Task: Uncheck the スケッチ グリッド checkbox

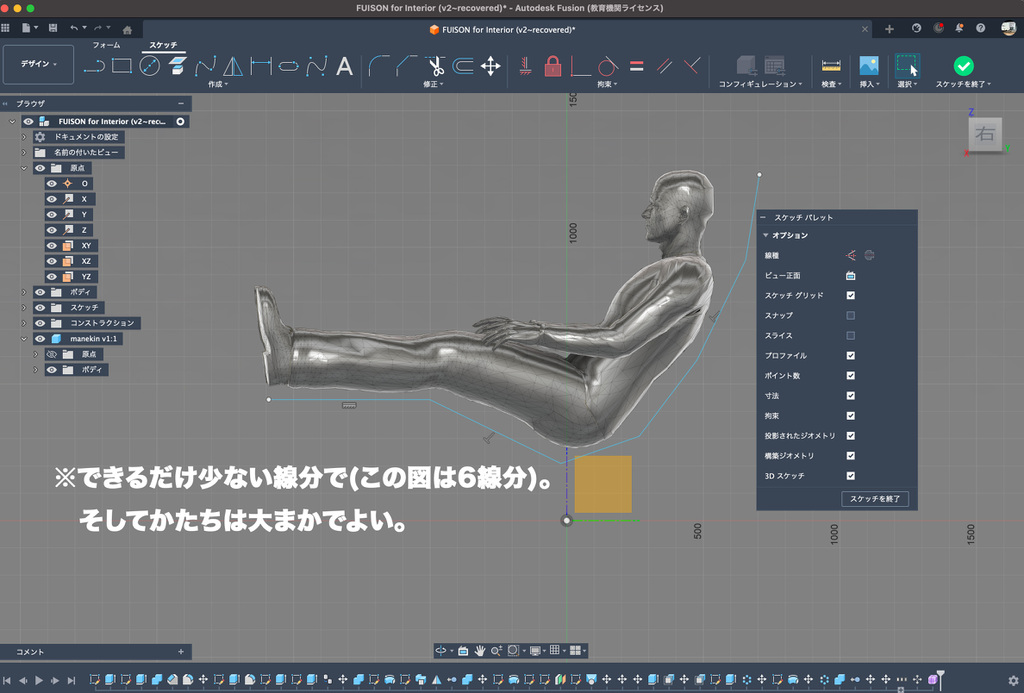Action: coord(851,296)
